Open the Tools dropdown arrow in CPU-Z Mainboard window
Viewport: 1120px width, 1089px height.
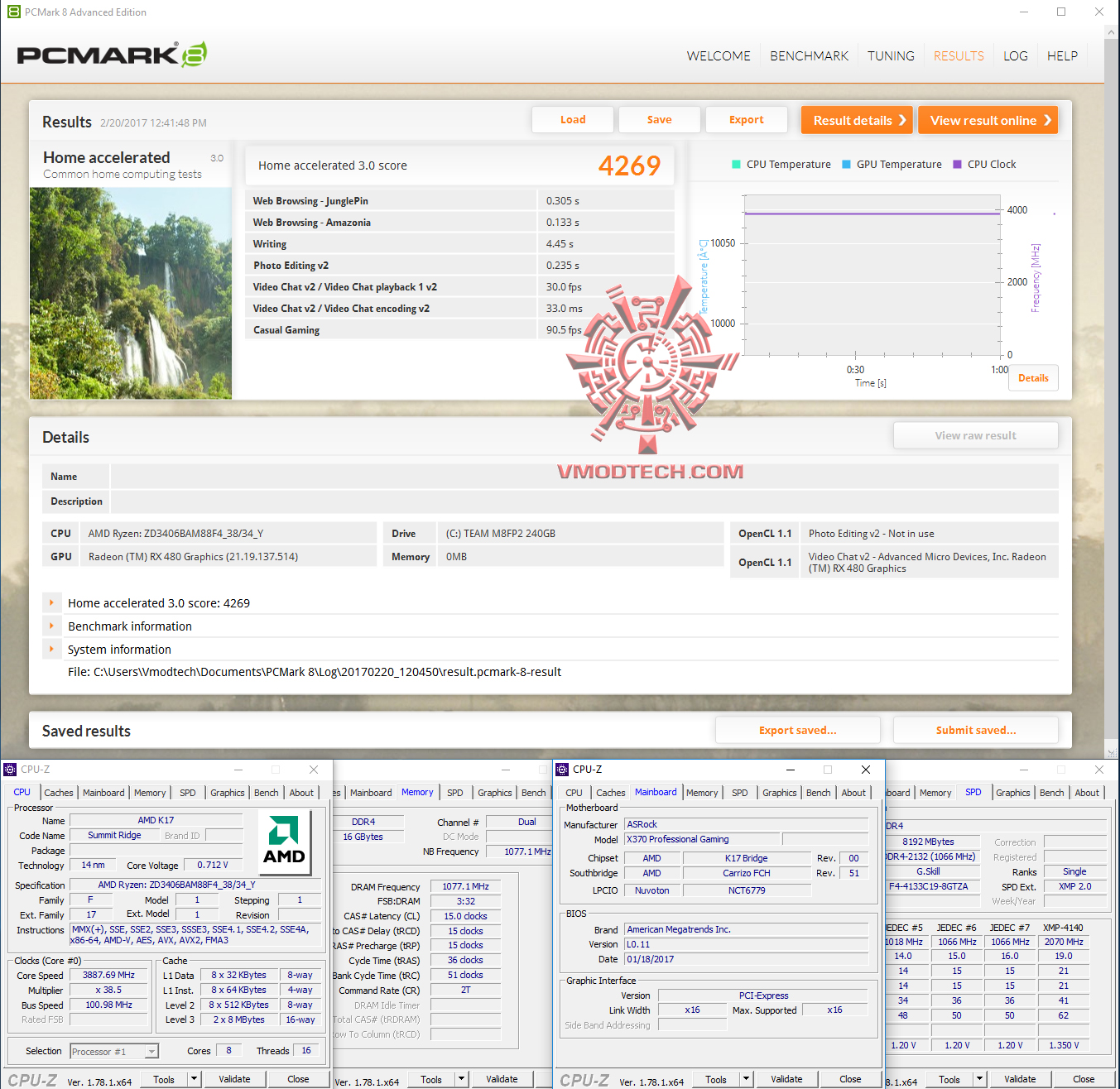pos(746,1079)
